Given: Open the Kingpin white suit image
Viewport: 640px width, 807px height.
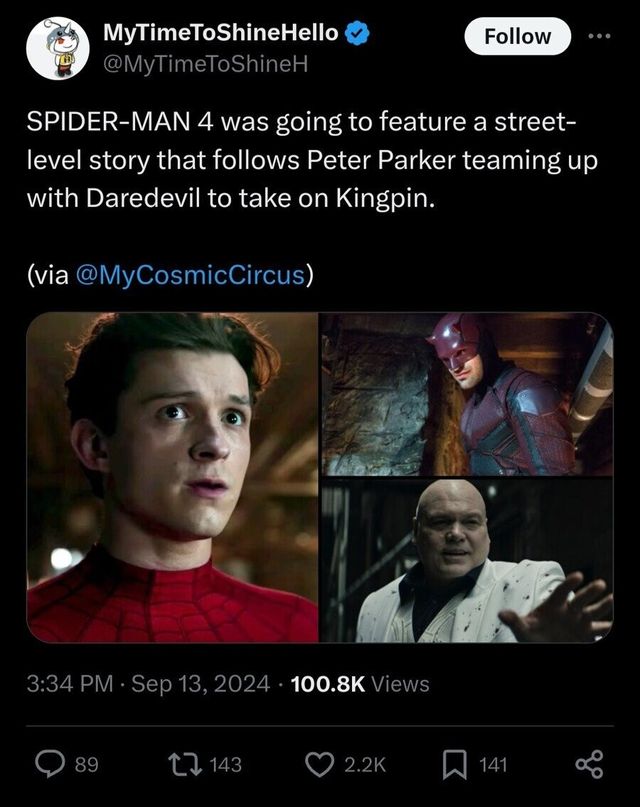Looking at the screenshot, I should coord(467,560).
